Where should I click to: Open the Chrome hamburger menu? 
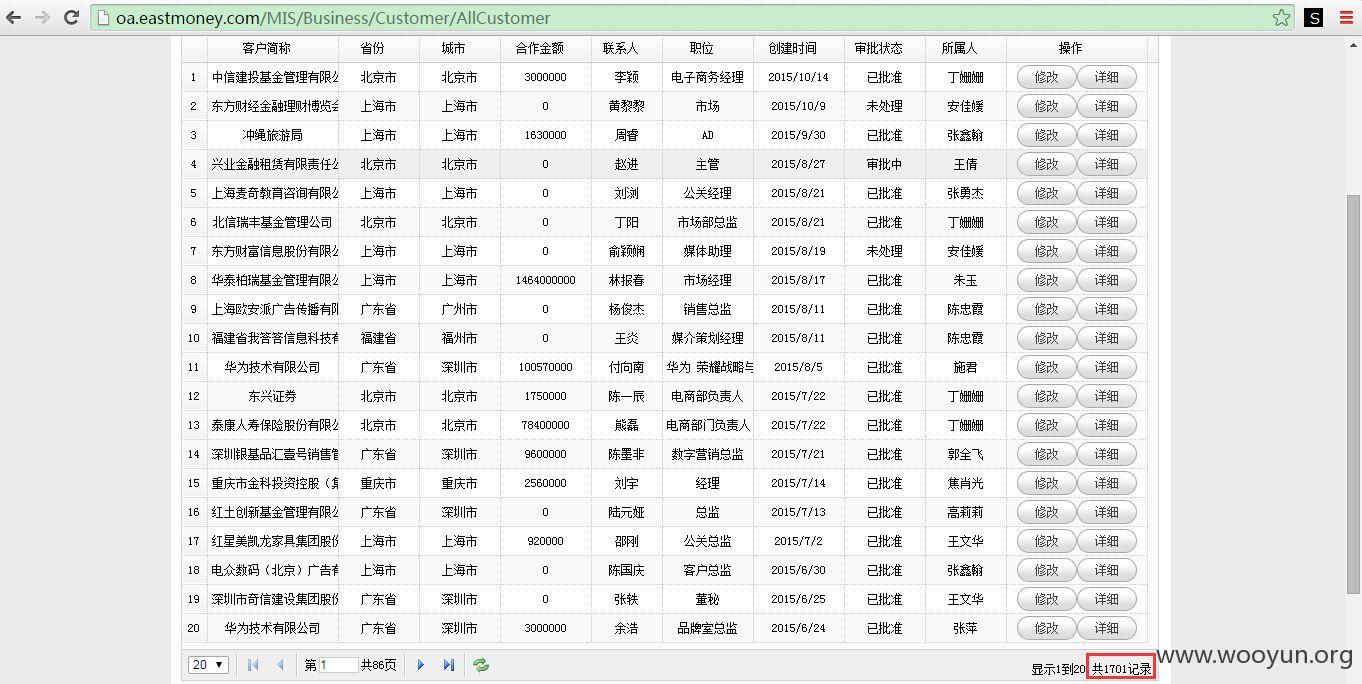[x=1346, y=17]
